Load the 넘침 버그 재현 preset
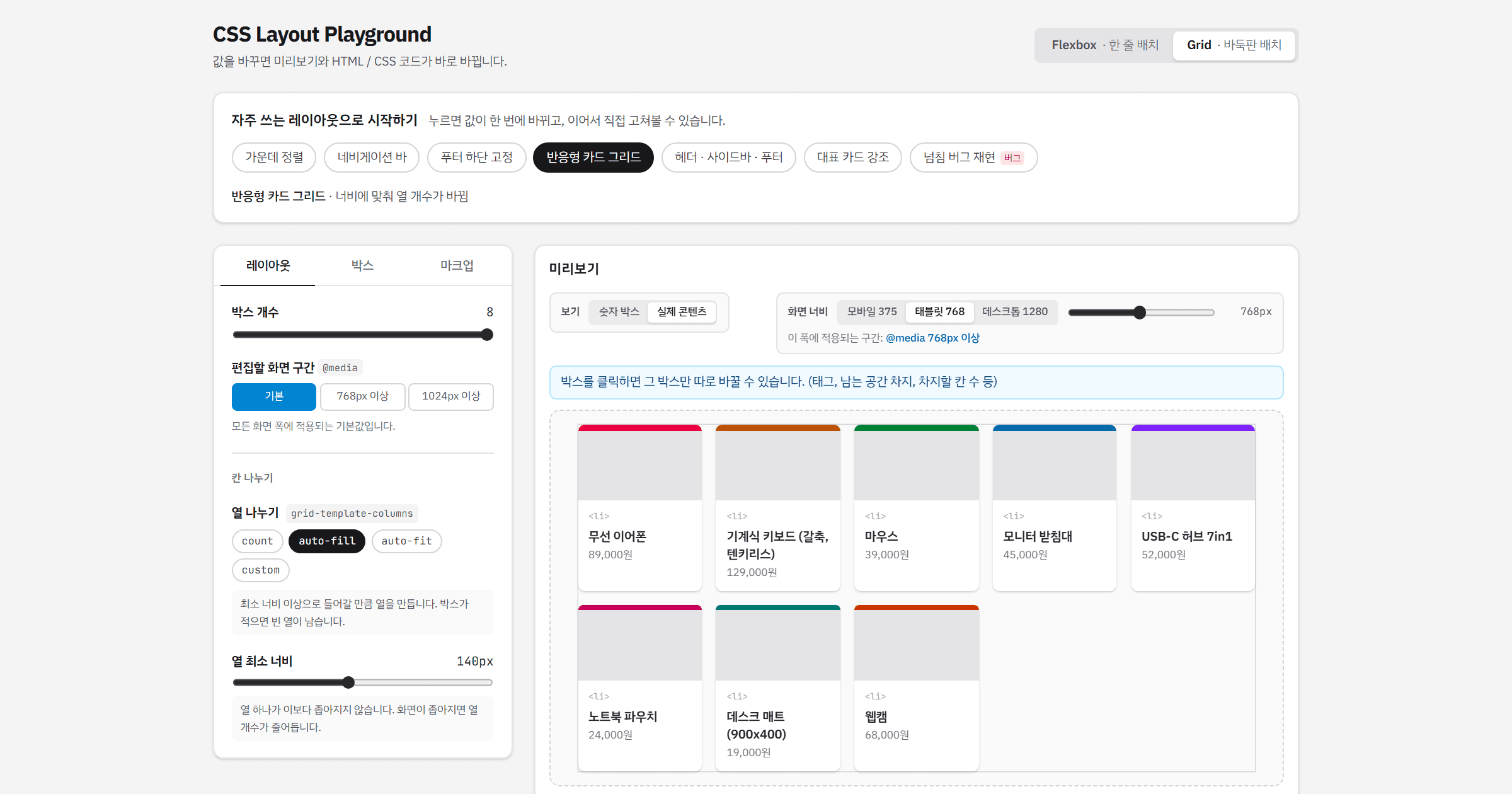 [973, 158]
